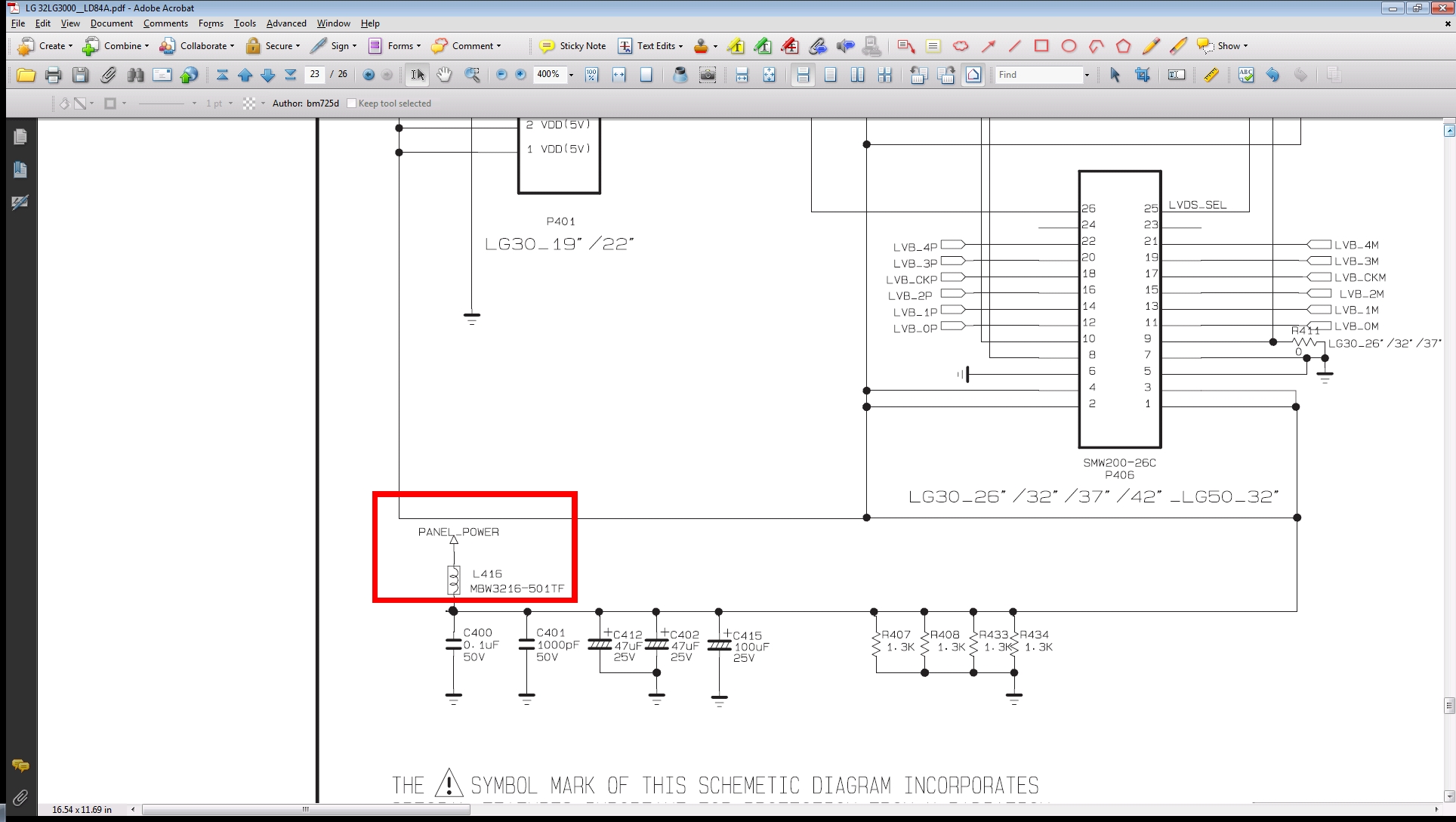Image resolution: width=1456 pixels, height=822 pixels.
Task: Open the Measuring ruler tool
Action: [x=1211, y=75]
